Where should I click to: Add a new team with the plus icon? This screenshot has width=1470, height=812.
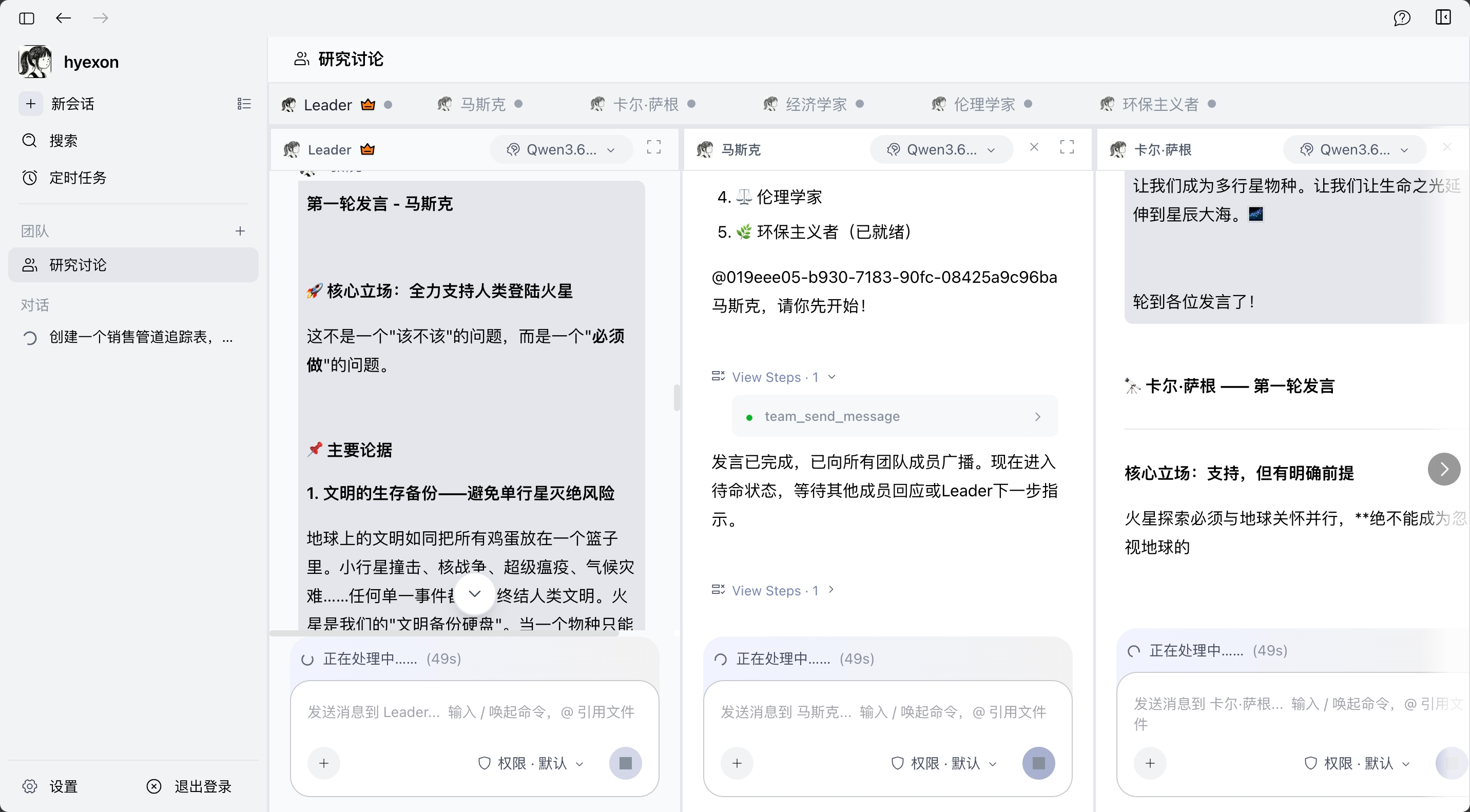240,231
